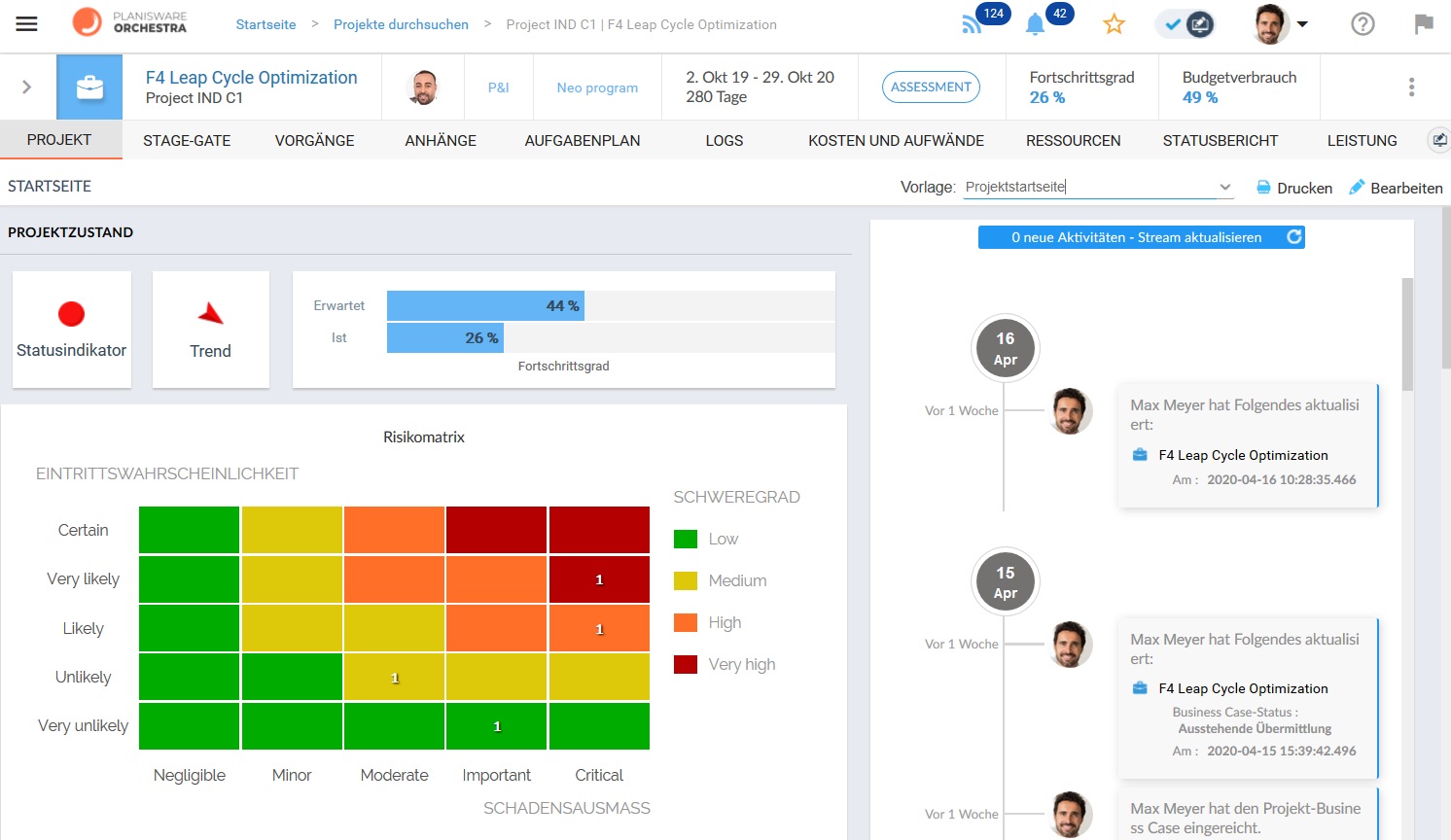
Task: Open the three-dot project options menu
Action: click(1411, 87)
